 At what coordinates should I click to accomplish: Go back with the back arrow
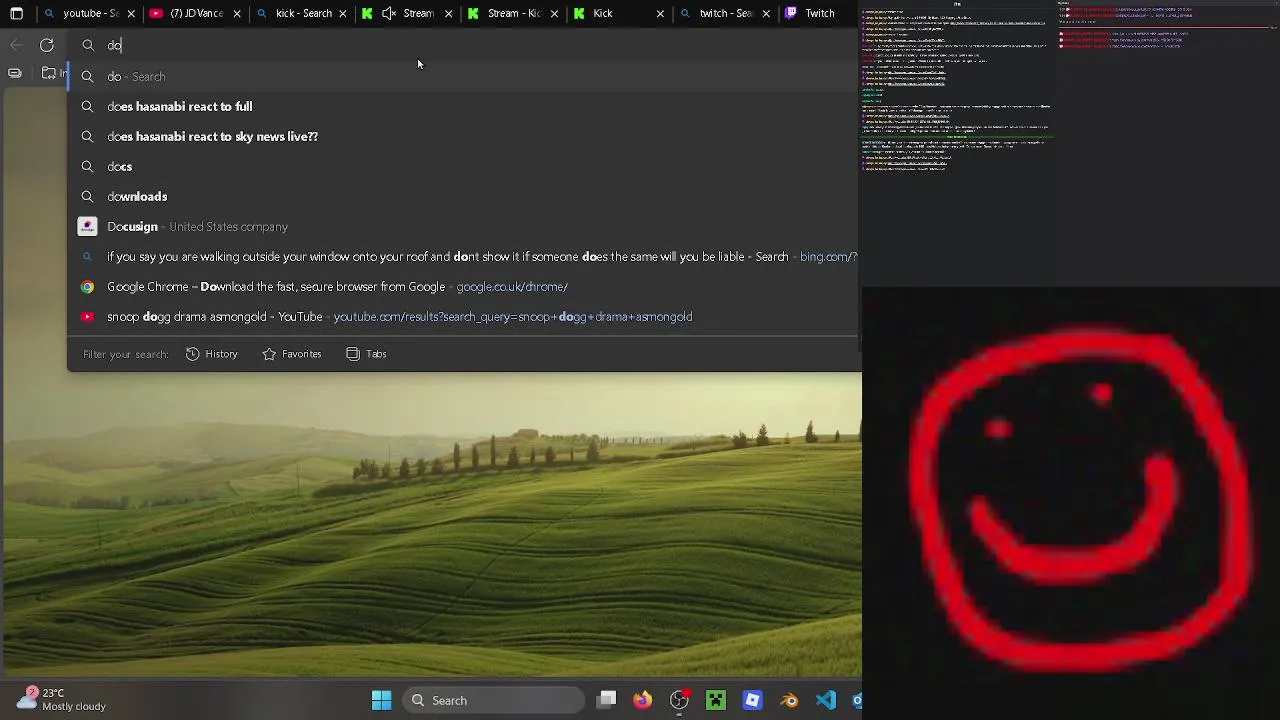pyautogui.click(x=16, y=45)
